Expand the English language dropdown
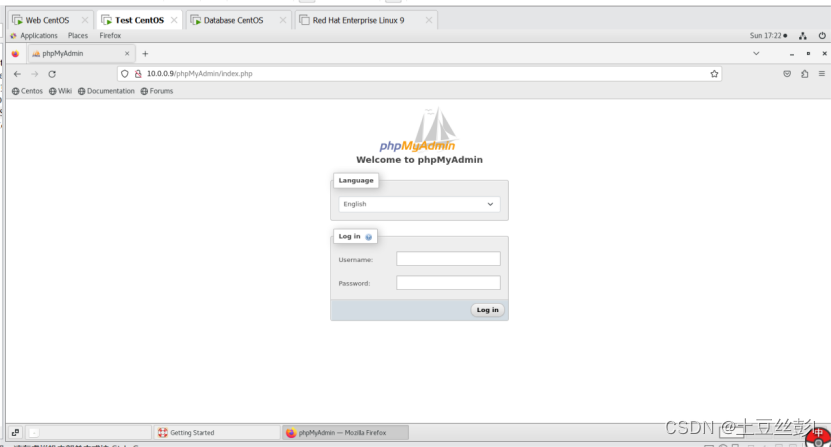Image resolution: width=831 pixels, height=447 pixels. (419, 204)
